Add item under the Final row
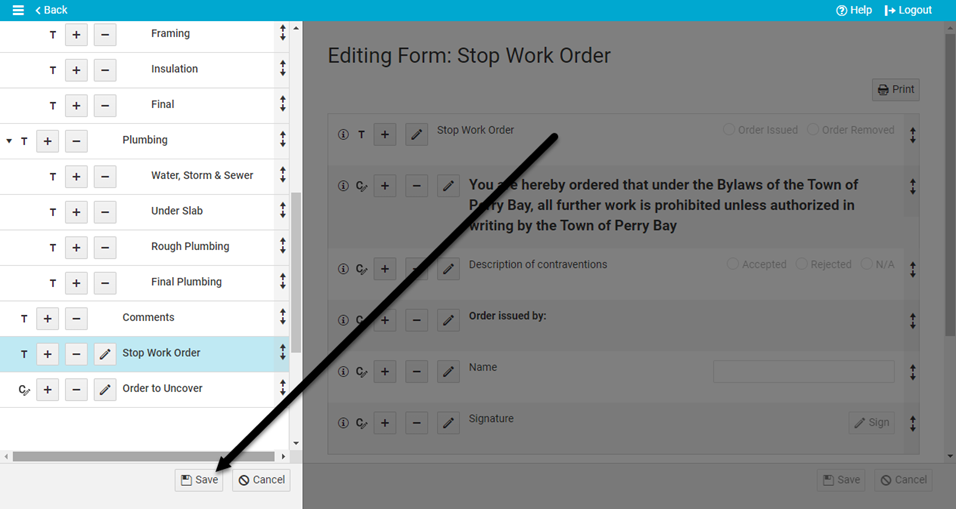 click(x=76, y=105)
